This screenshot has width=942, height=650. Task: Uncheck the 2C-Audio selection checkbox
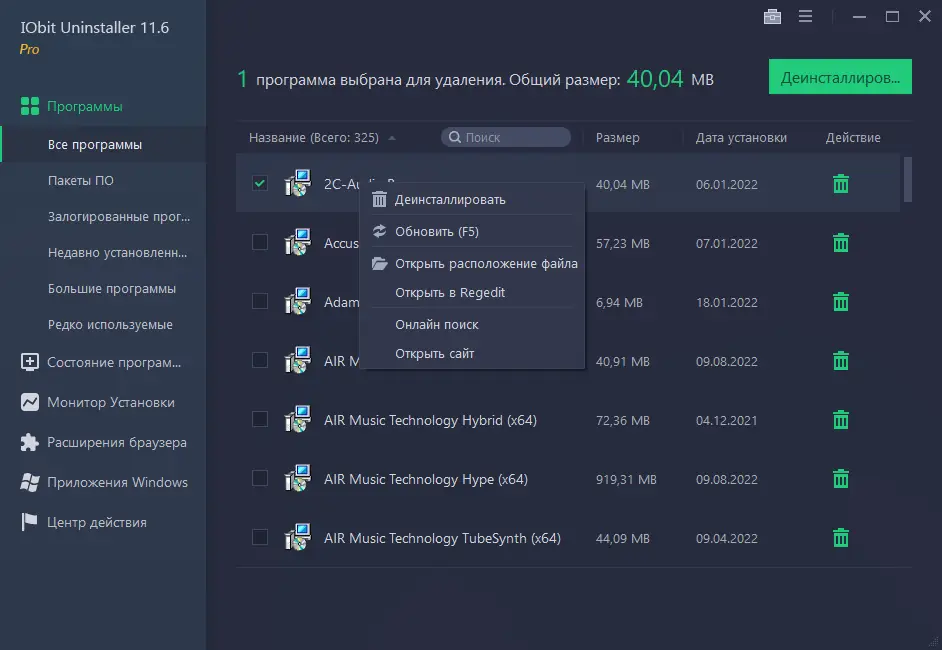(x=260, y=184)
